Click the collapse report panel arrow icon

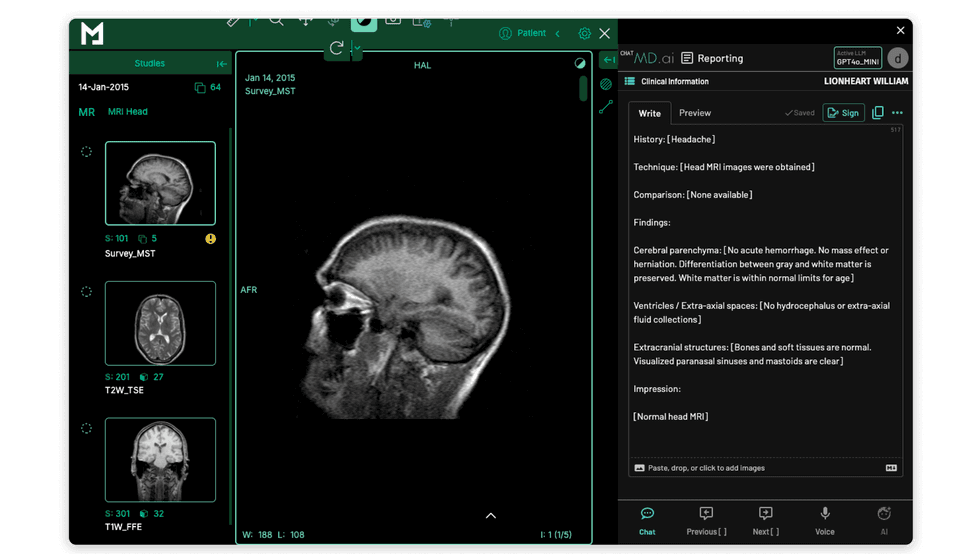coord(609,60)
